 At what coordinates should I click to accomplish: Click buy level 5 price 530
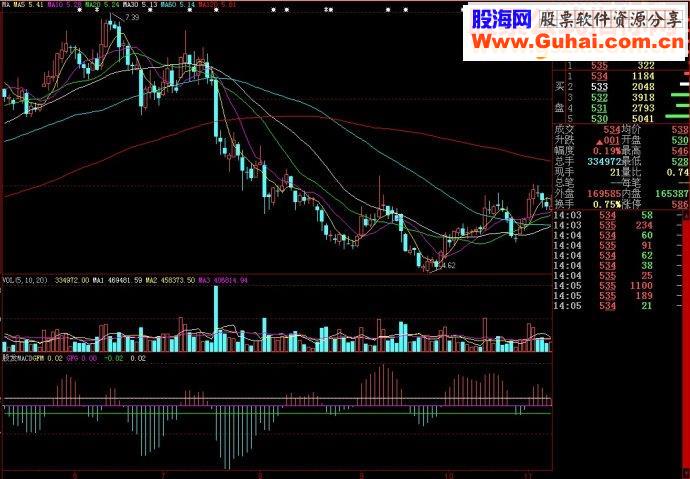[x=599, y=119]
